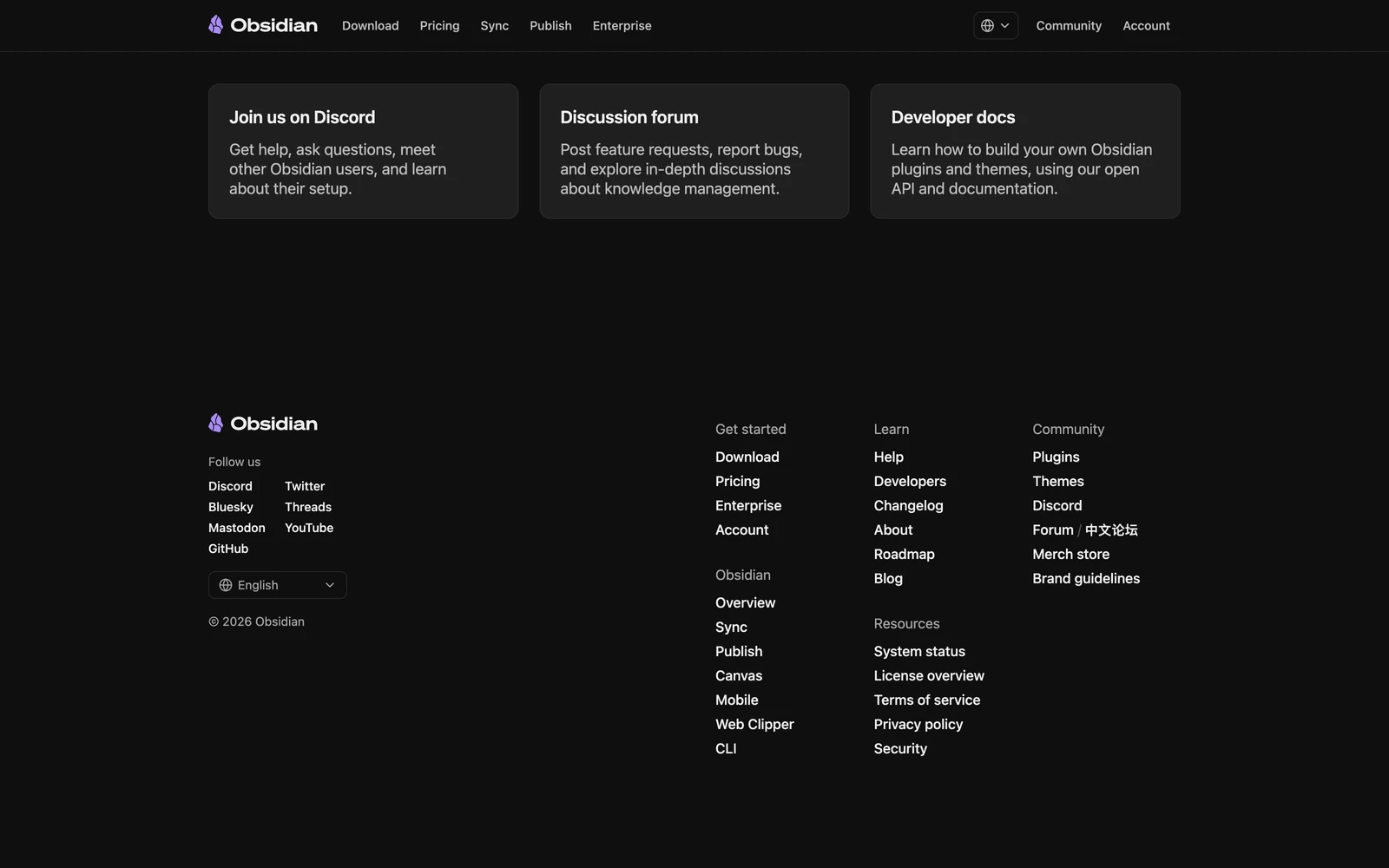
Task: Open the Join us on Discord card
Action: pyautogui.click(x=363, y=151)
